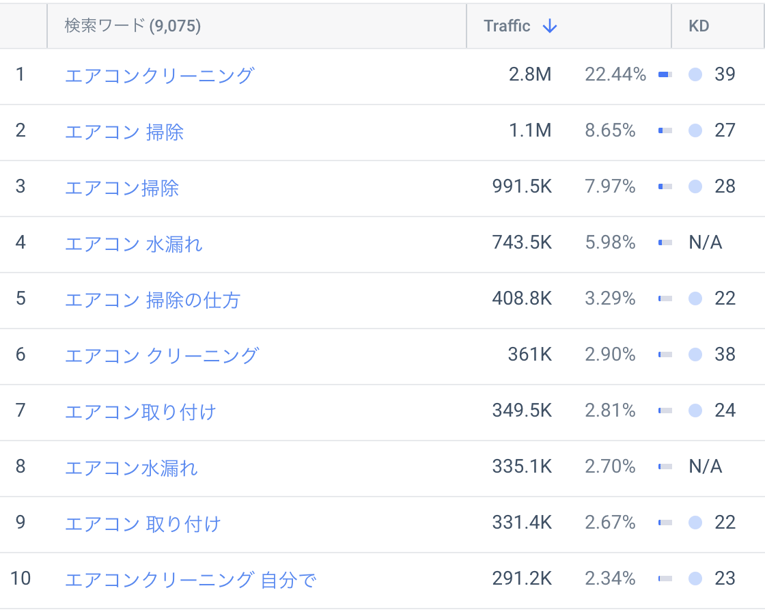Click the KD circle for エアコン取り付け
Screen dimensions: 765x612
coord(696,411)
